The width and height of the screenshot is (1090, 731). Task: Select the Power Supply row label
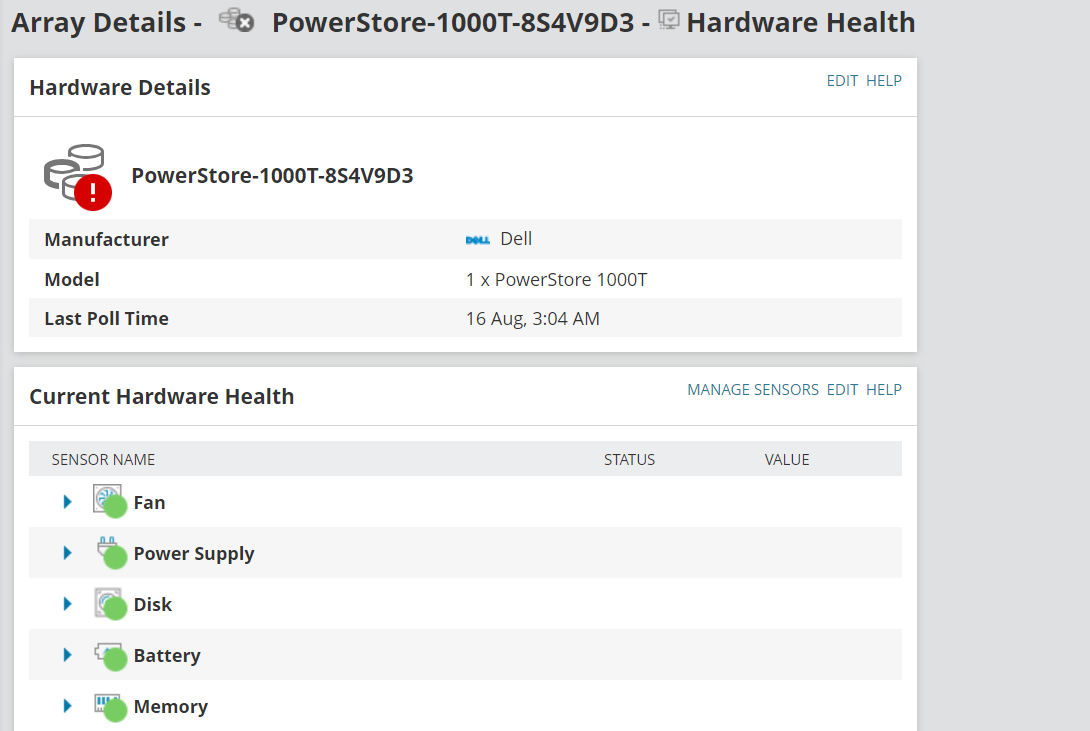pyautogui.click(x=194, y=554)
